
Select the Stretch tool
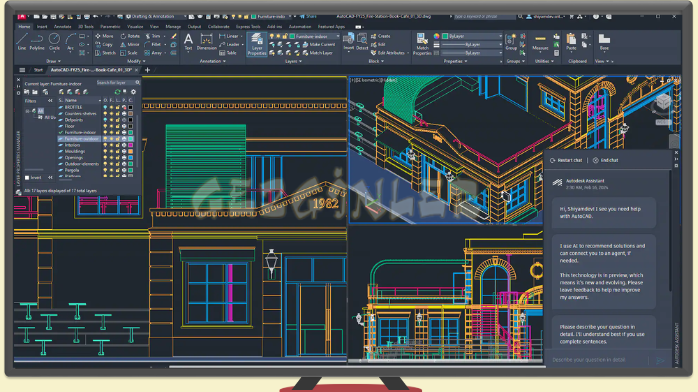(106, 53)
